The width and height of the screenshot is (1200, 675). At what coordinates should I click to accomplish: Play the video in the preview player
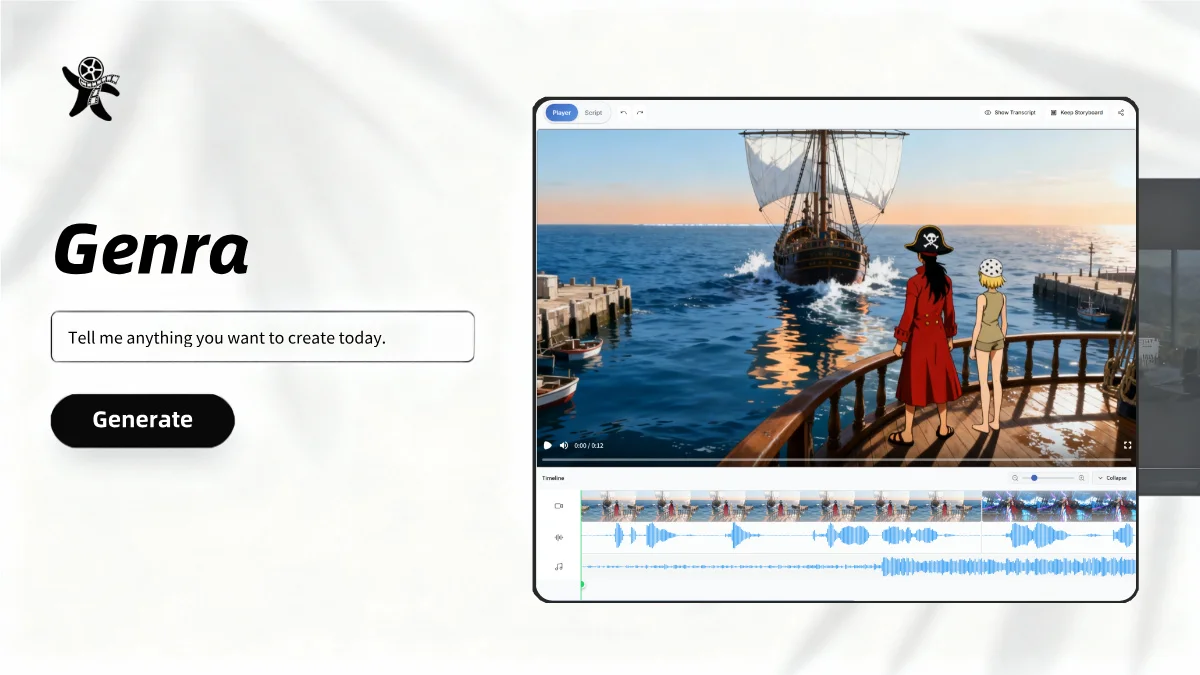pyautogui.click(x=546, y=445)
